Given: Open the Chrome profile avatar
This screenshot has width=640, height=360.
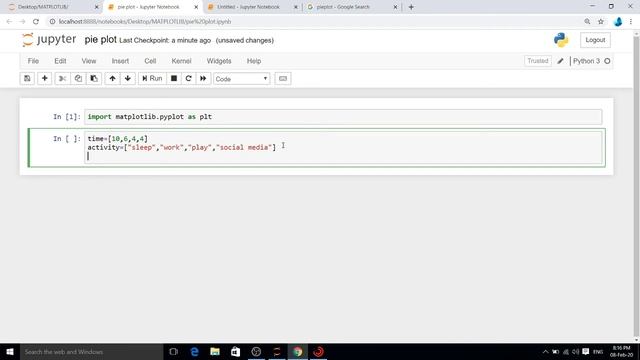Looking at the screenshot, I should click(x=618, y=22).
